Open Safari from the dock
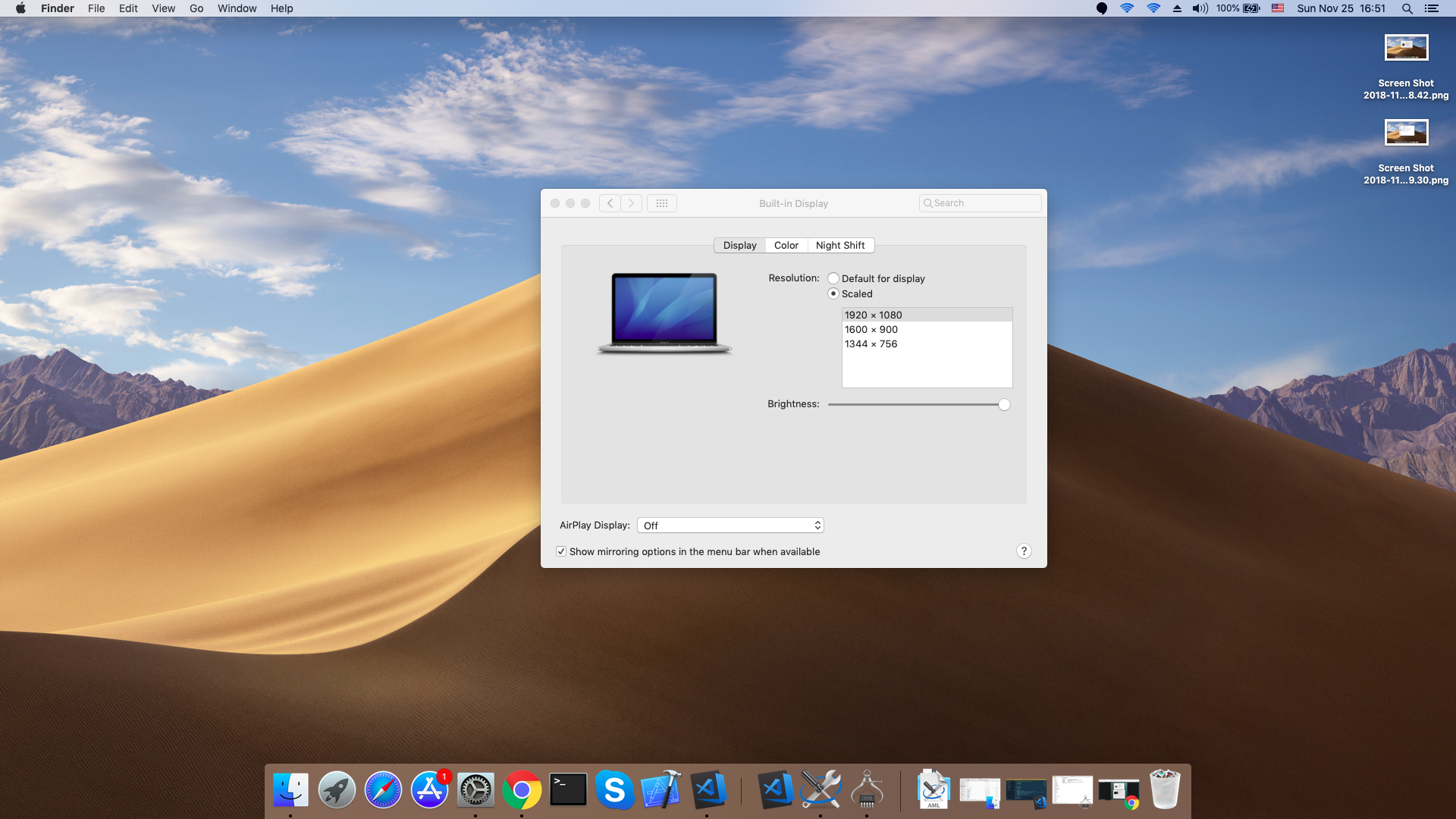 (x=383, y=790)
